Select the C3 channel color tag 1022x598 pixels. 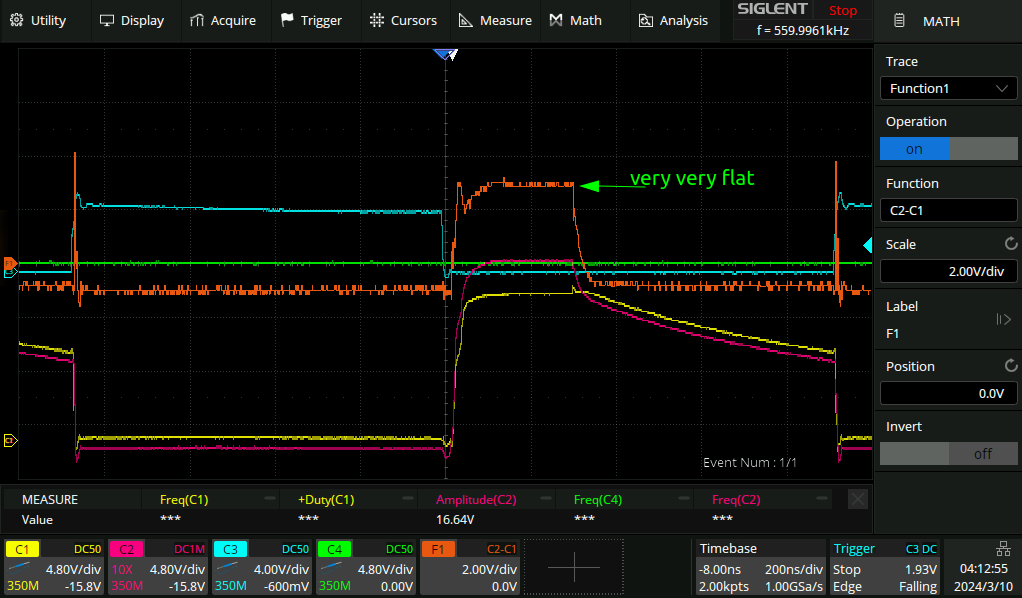click(232, 549)
